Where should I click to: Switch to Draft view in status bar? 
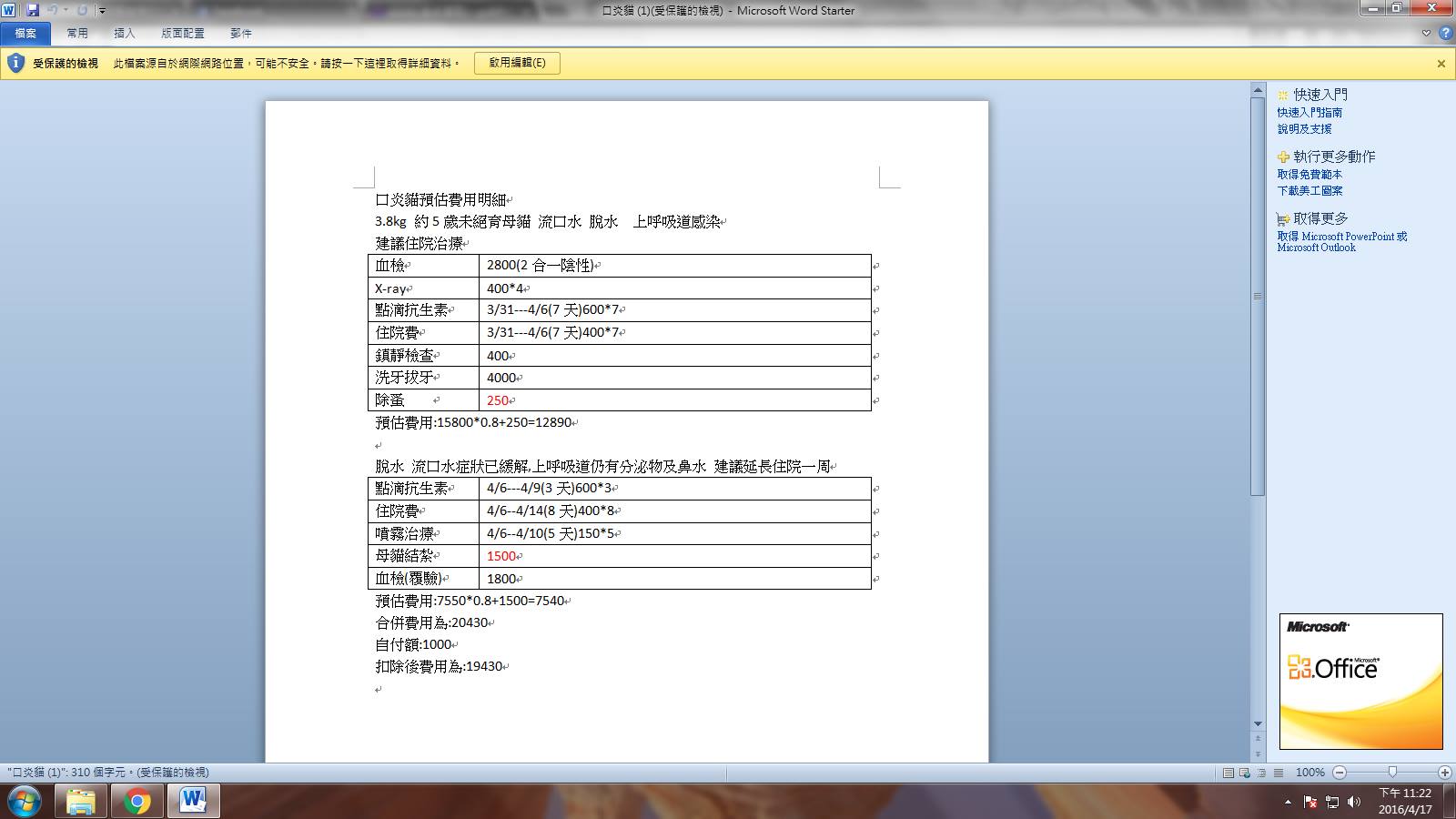[1279, 773]
